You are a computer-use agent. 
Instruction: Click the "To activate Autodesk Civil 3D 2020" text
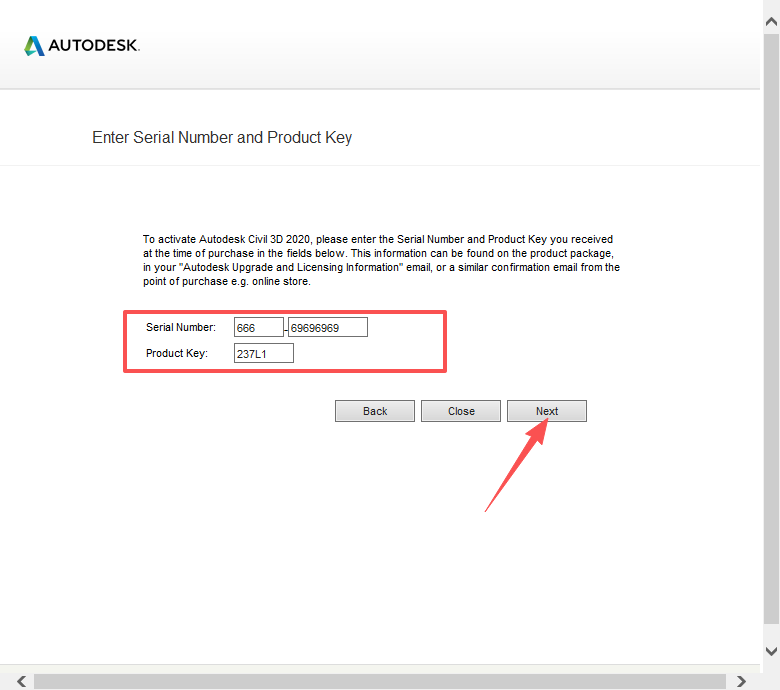click(228, 240)
